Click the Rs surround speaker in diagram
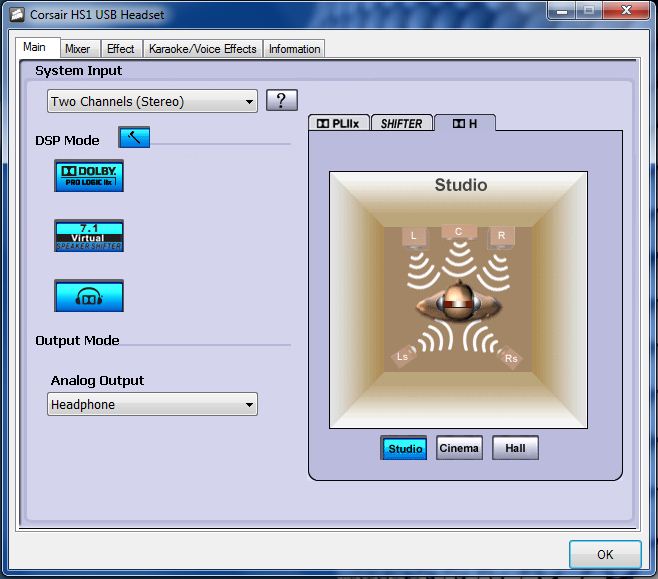Viewport: 658px width, 579px height. [511, 358]
